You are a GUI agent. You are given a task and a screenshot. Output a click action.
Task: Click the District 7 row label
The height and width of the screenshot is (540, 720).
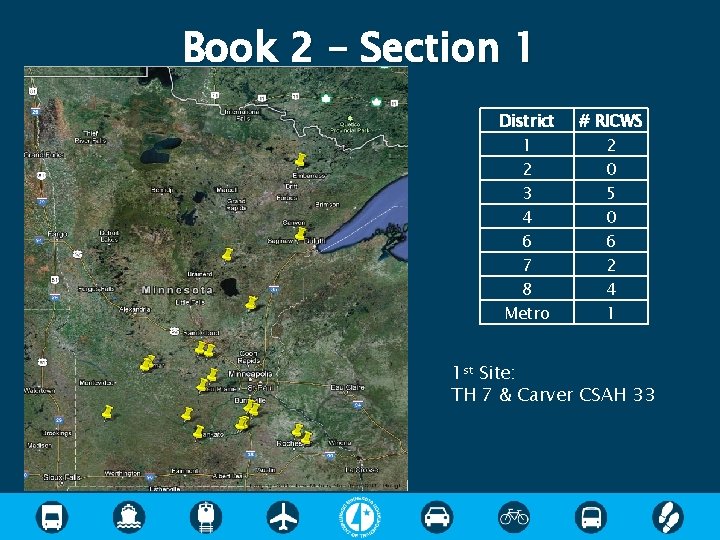click(527, 264)
